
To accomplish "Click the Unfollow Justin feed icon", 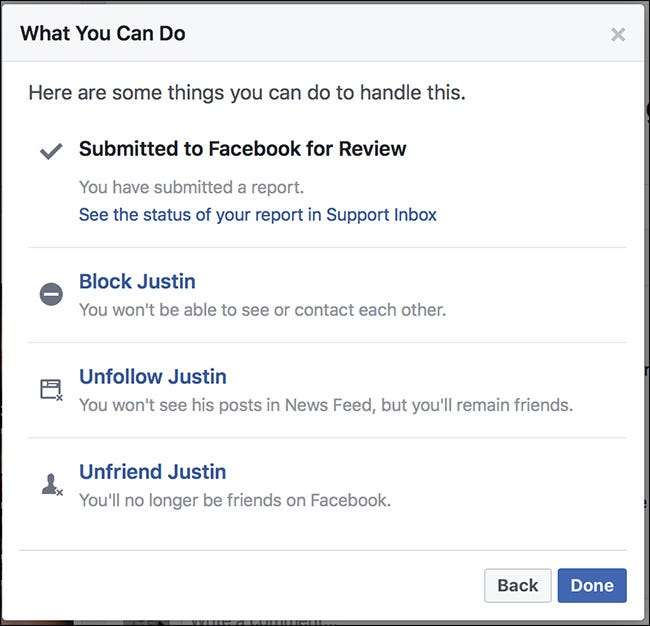I will click(x=51, y=390).
